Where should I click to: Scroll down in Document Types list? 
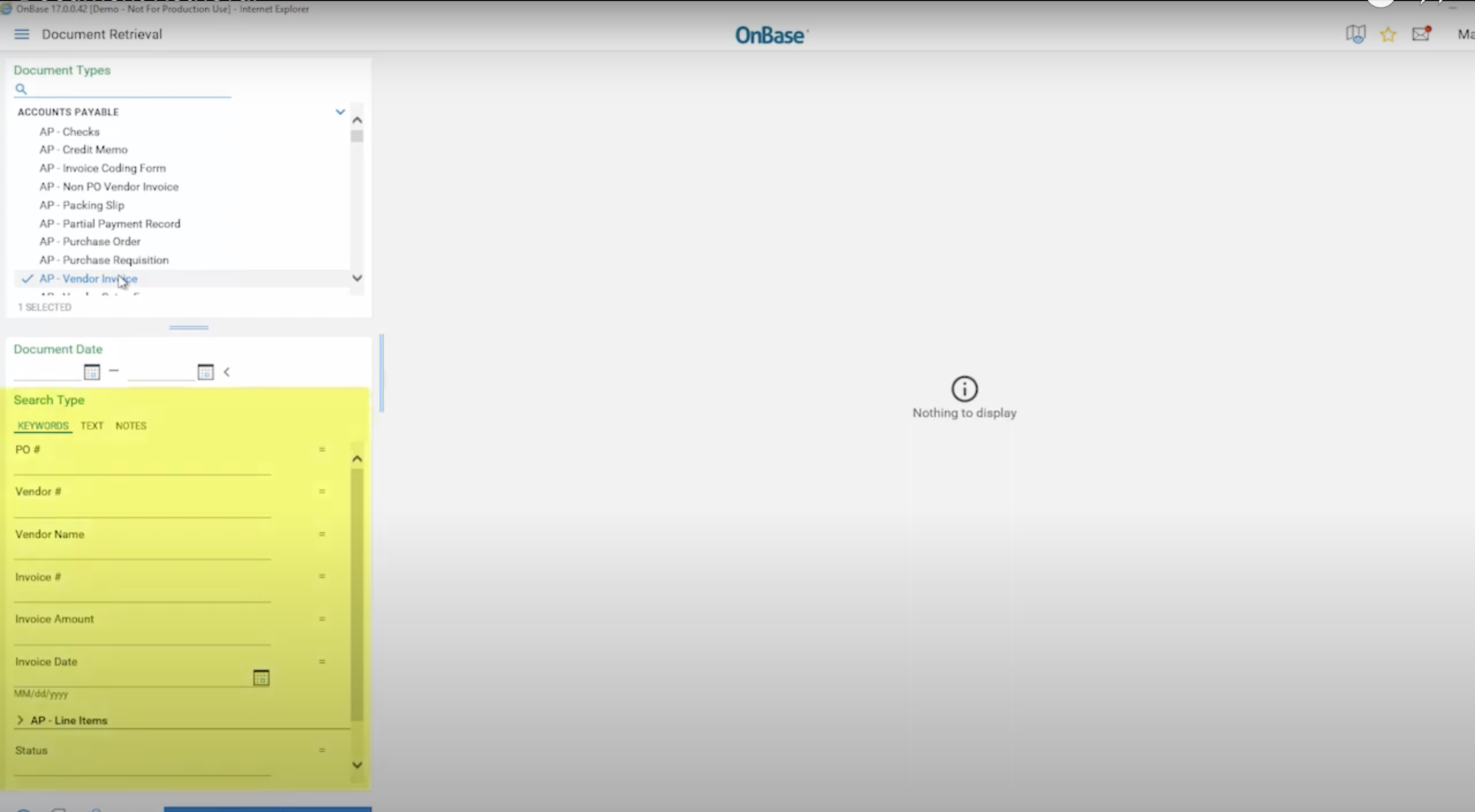click(356, 278)
